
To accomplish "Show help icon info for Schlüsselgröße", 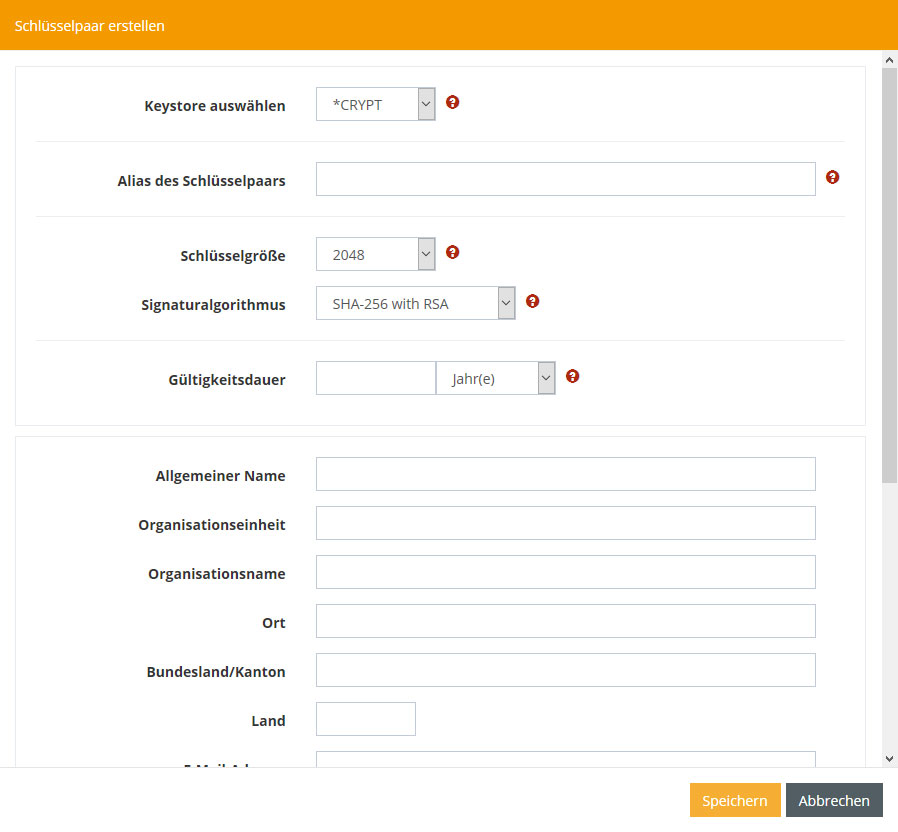I will (x=452, y=252).
